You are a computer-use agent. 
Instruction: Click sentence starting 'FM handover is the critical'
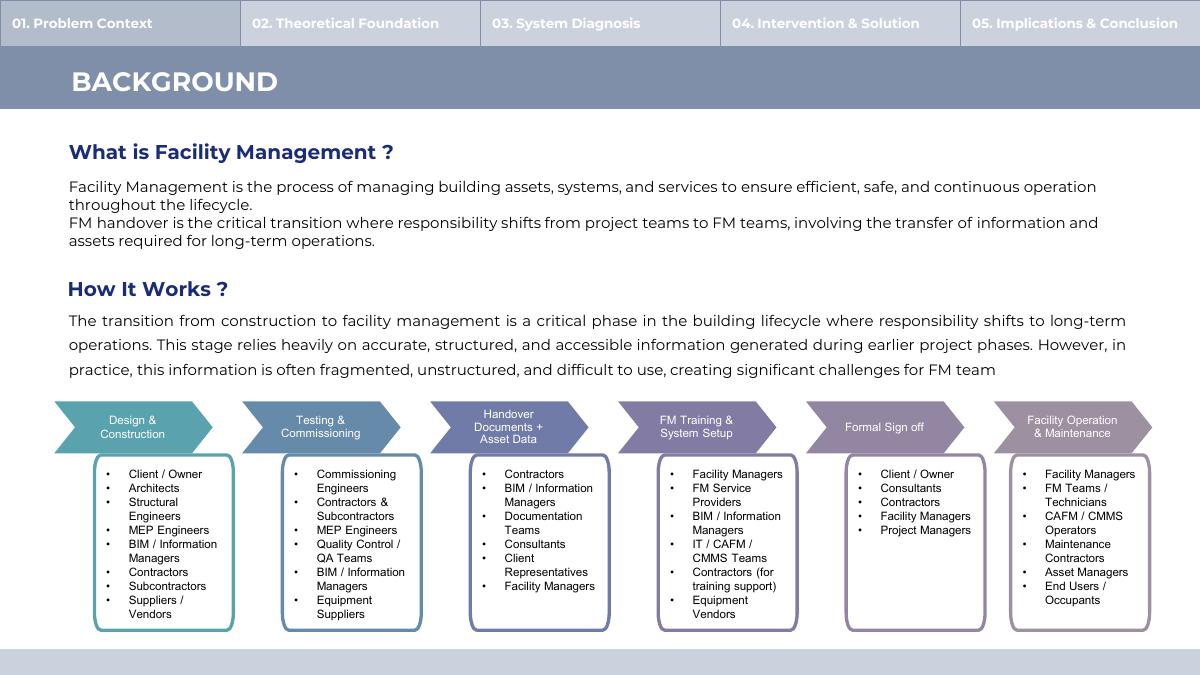(583, 232)
